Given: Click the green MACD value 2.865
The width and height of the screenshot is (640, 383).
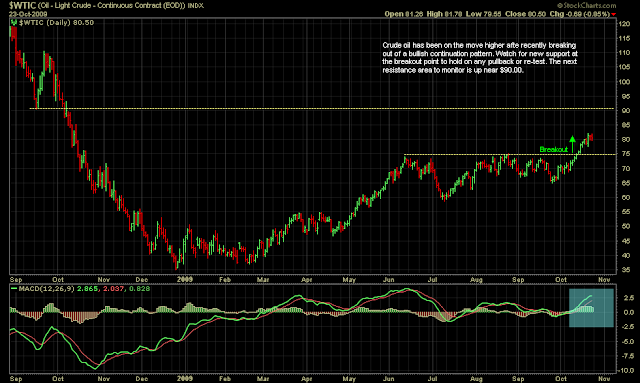Looking at the screenshot, I should (x=87, y=289).
